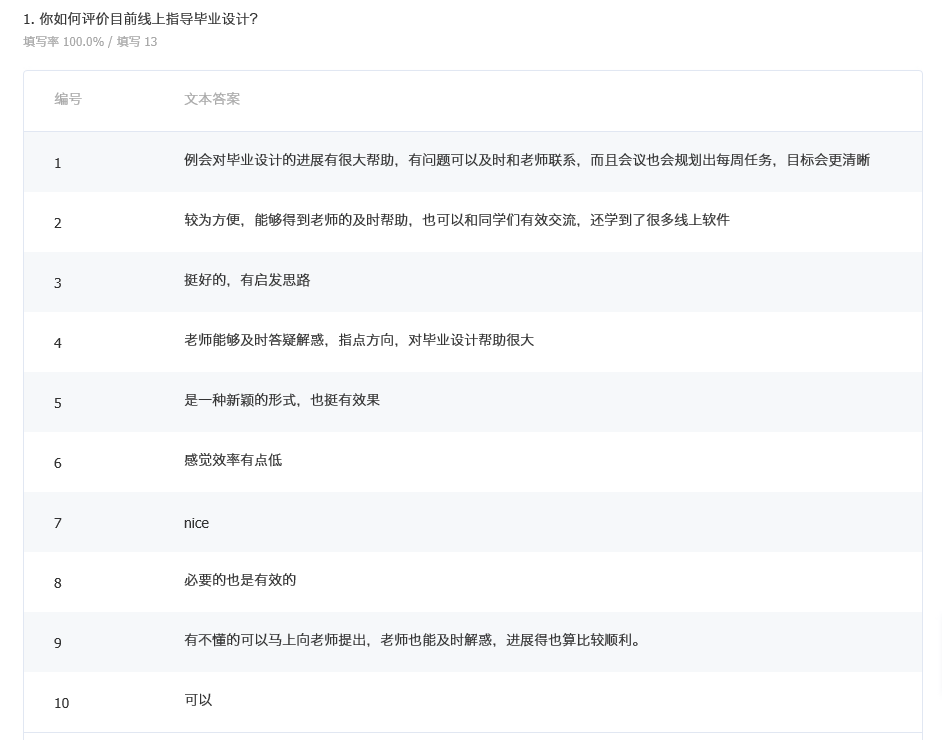Image resolution: width=942 pixels, height=740 pixels.
Task: Select the answer starting with 有不懂的可以马上
Action: click(x=414, y=640)
